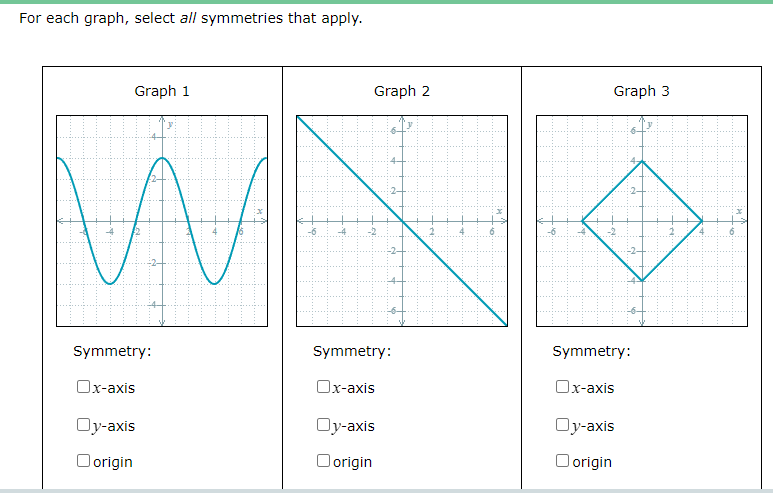
Task: Click the "Graph 3" title
Action: [x=642, y=91]
